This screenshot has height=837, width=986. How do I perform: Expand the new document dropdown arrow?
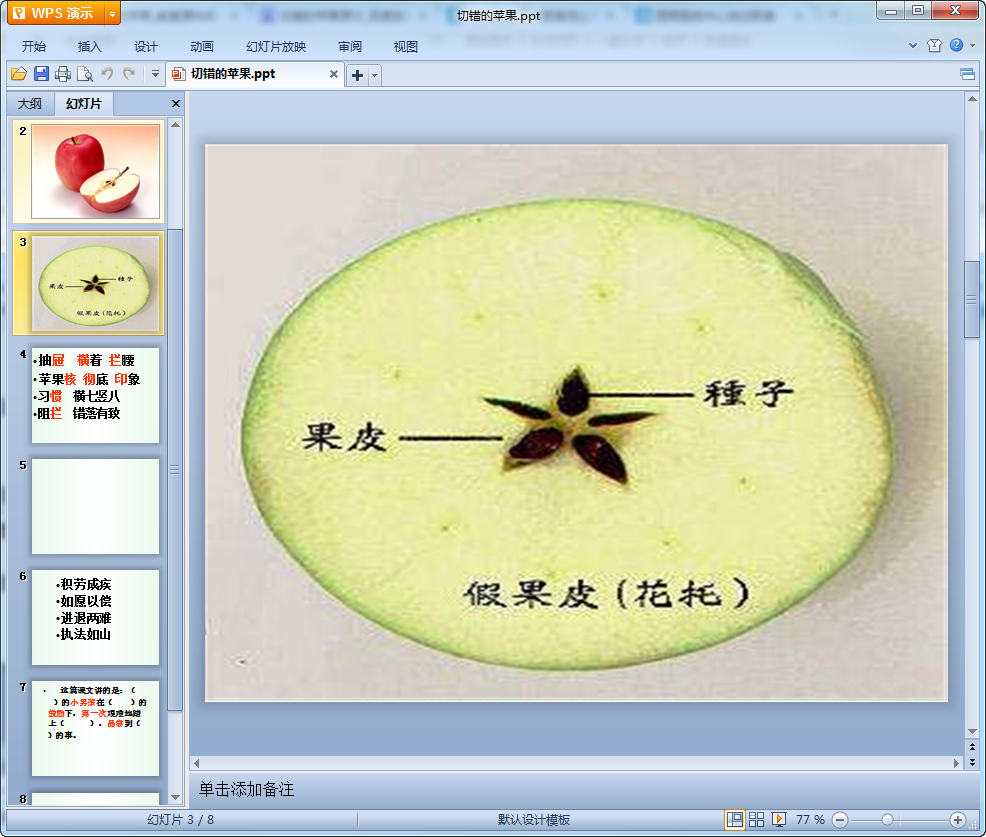click(375, 75)
